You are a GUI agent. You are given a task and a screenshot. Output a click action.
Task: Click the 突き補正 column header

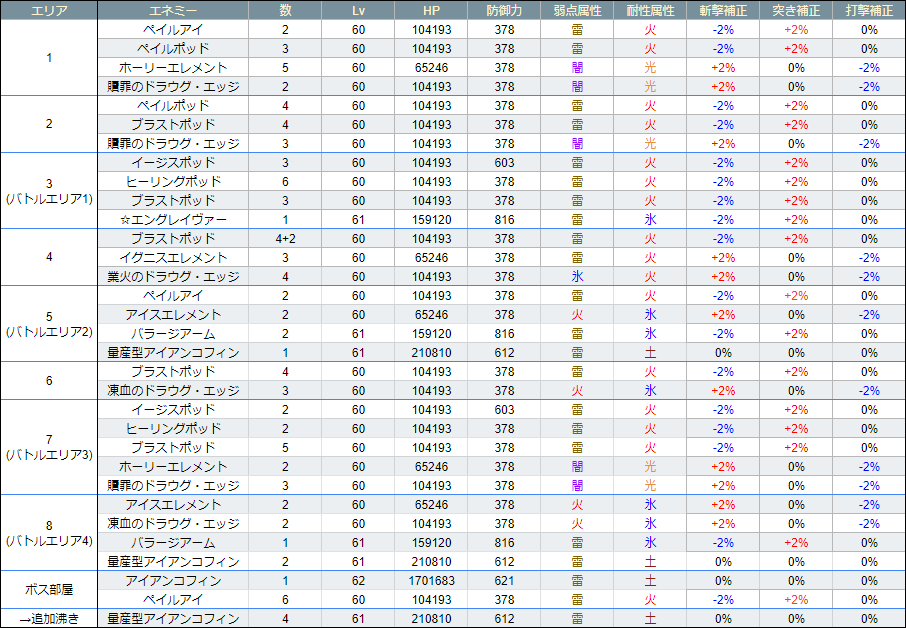tap(796, 10)
